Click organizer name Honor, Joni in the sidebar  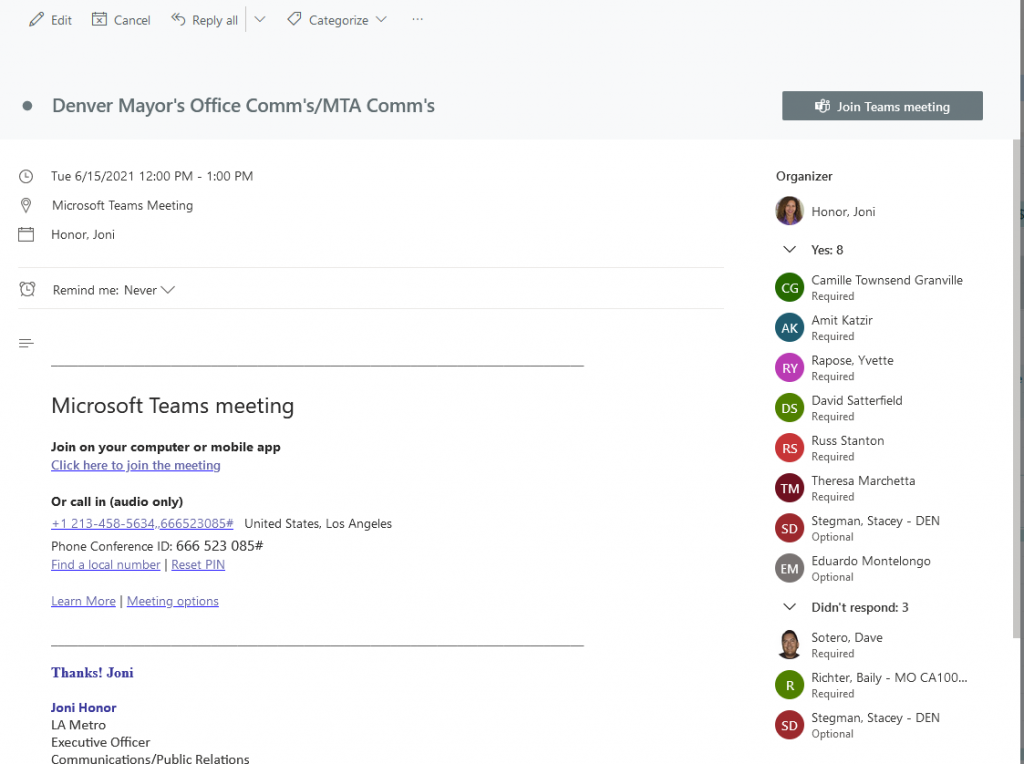pos(843,212)
